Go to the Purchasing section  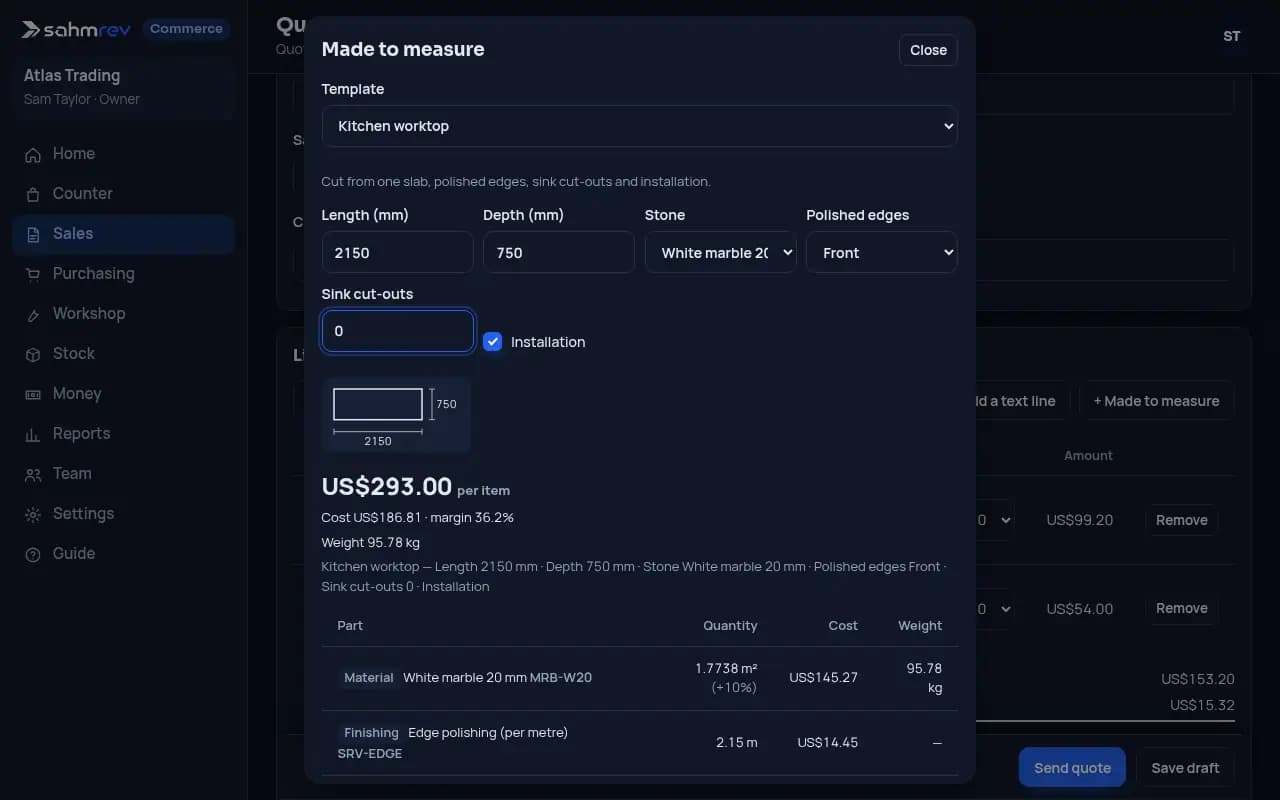coord(124,274)
